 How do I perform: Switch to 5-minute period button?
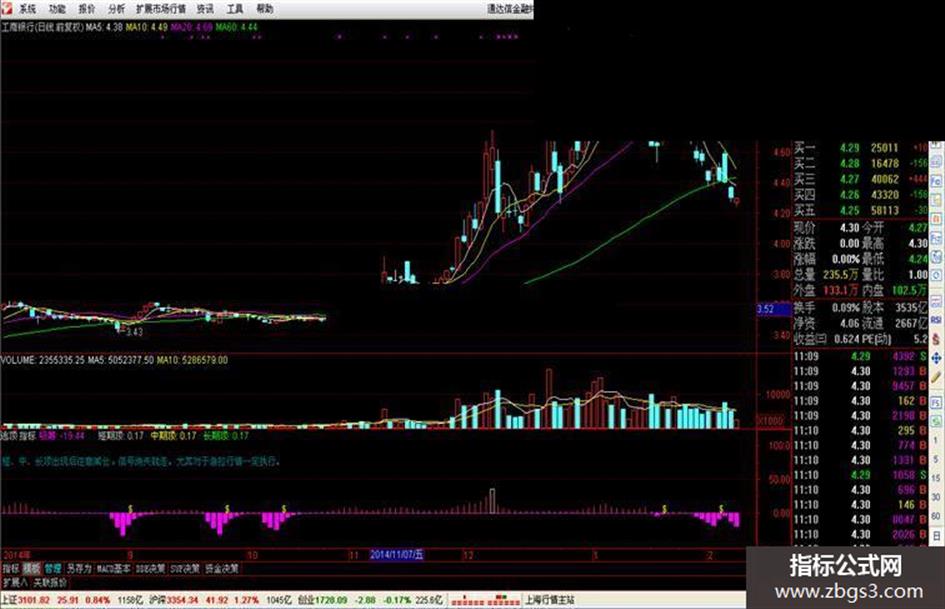coord(937,459)
